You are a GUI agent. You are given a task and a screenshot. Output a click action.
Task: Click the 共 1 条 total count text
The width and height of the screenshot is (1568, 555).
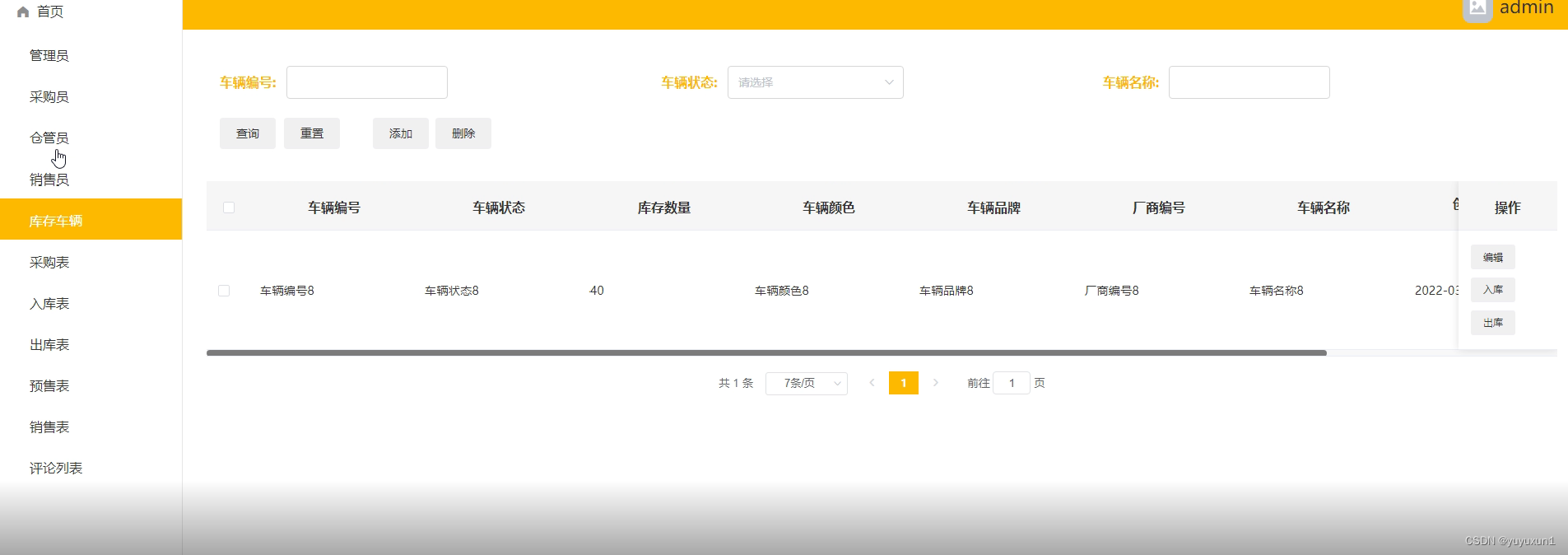pyautogui.click(x=736, y=383)
